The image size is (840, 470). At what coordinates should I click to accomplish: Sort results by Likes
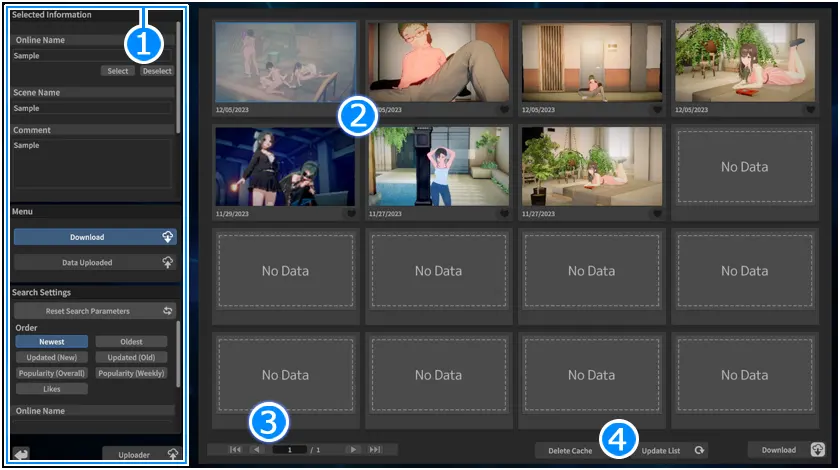coord(51,388)
